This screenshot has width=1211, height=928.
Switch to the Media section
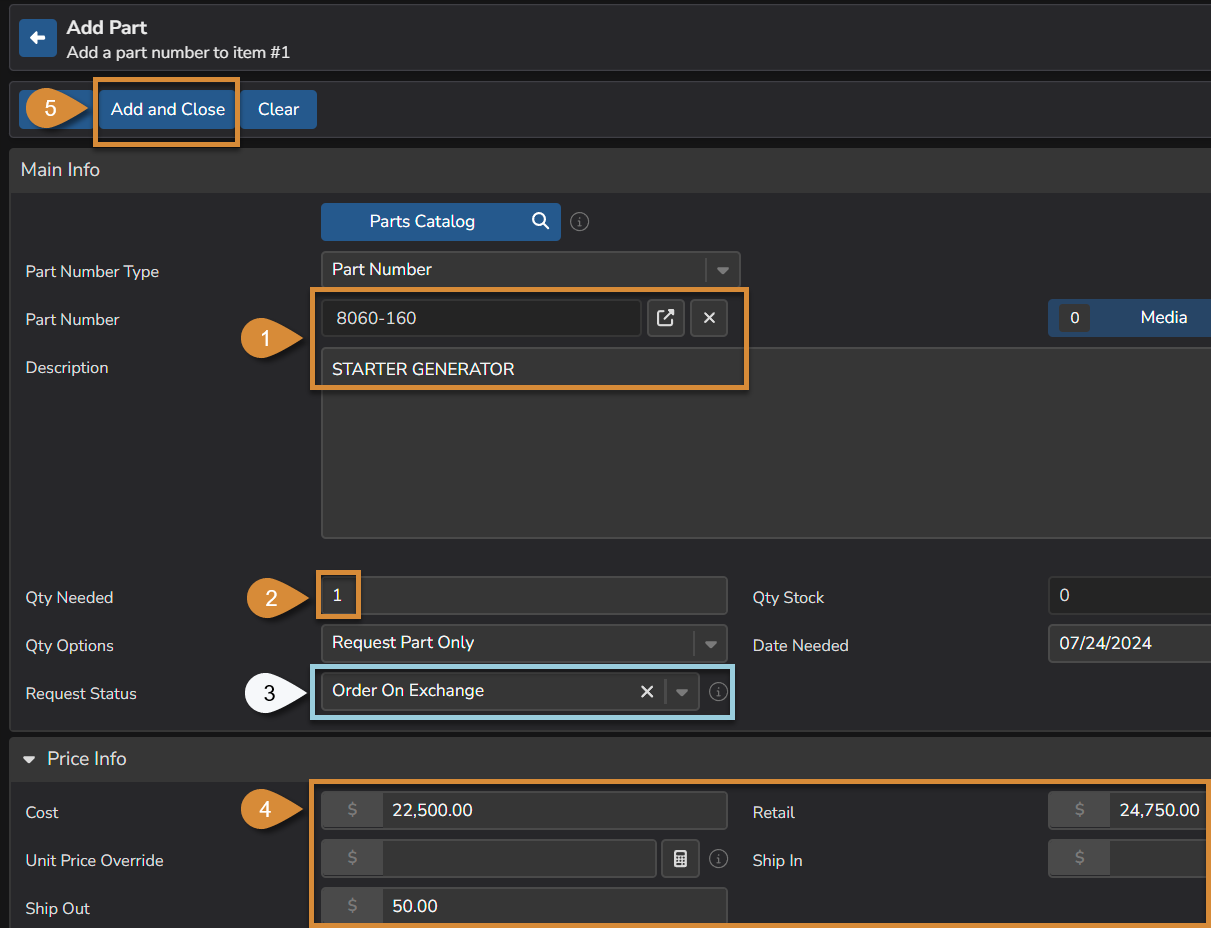(1163, 317)
